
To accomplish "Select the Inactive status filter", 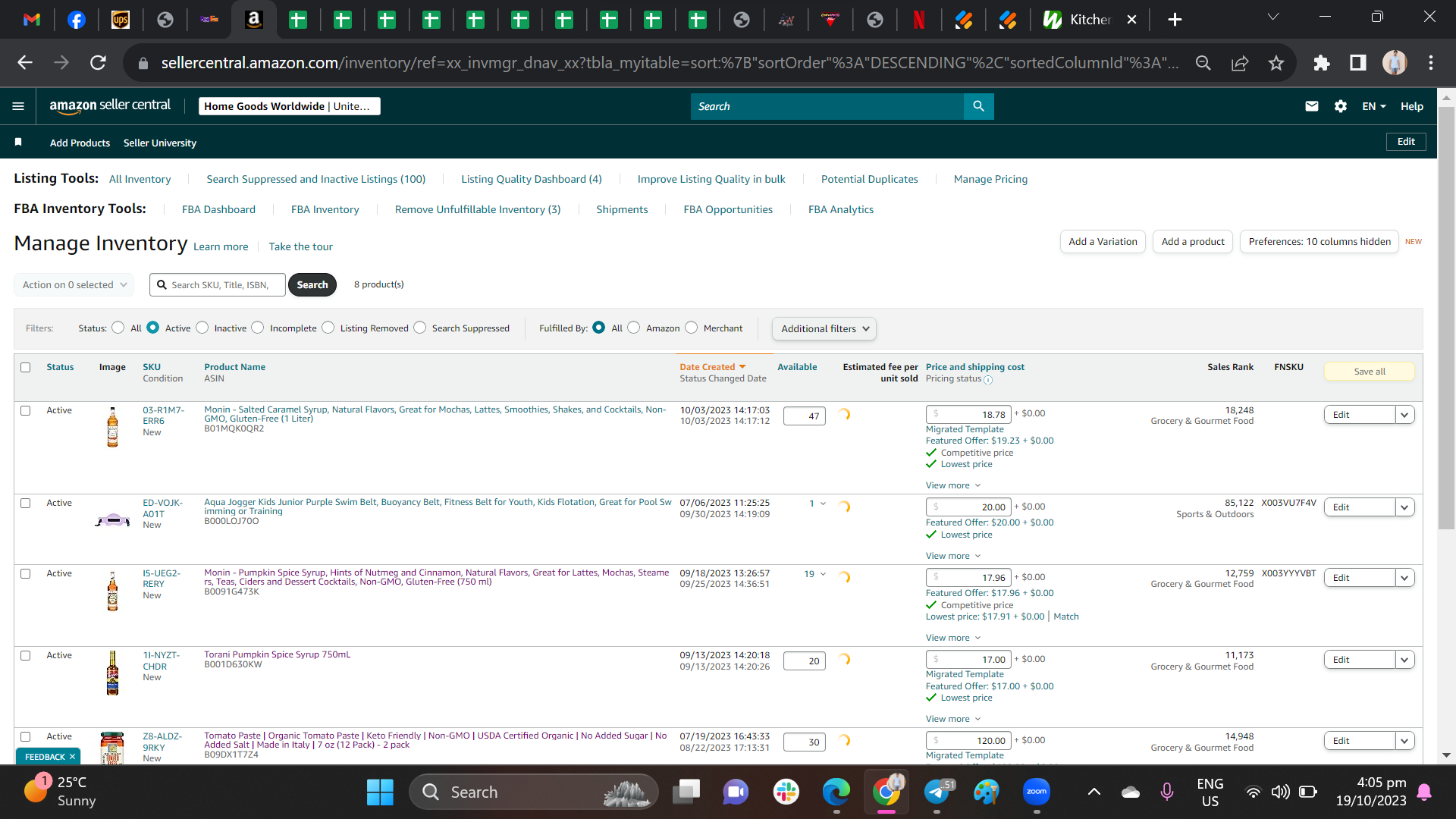I will [x=202, y=328].
